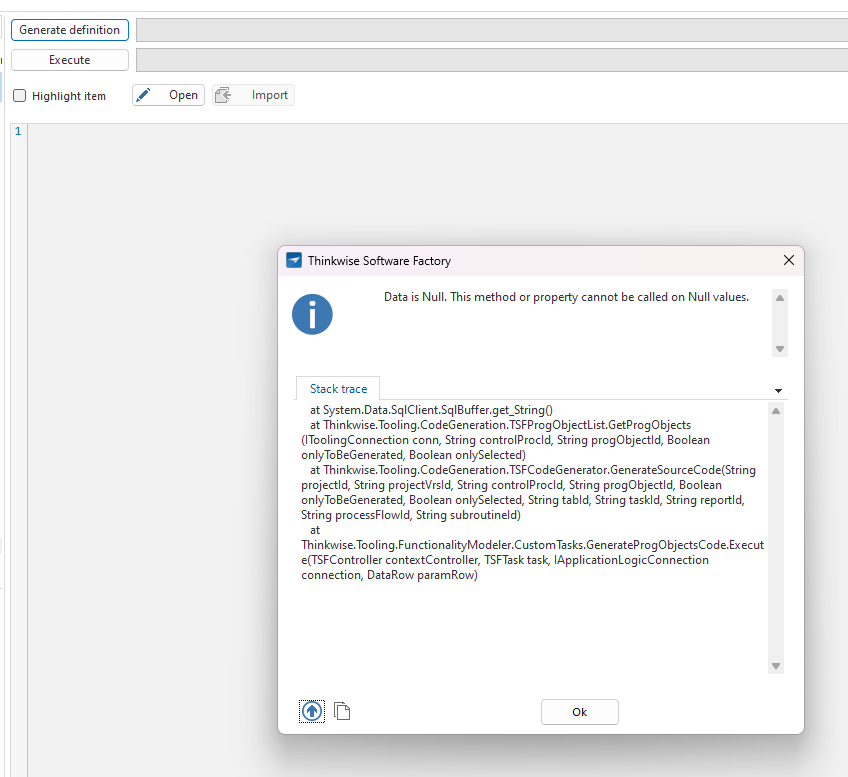Click the 'SqlBuffer.get_String()' stack trace line

[431, 410]
